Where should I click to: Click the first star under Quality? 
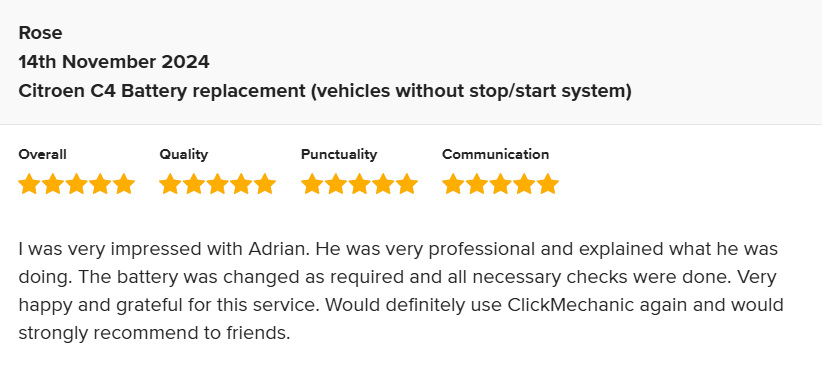[x=170, y=184]
